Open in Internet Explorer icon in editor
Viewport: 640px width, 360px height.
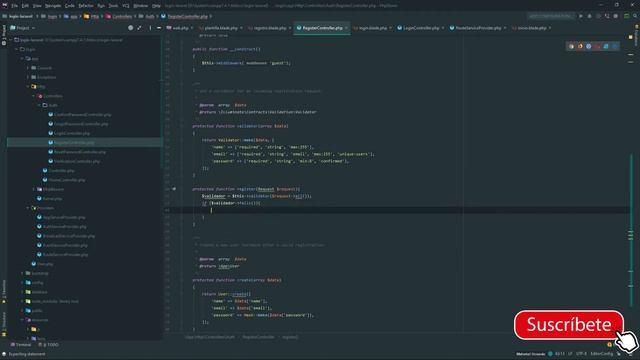(606, 46)
